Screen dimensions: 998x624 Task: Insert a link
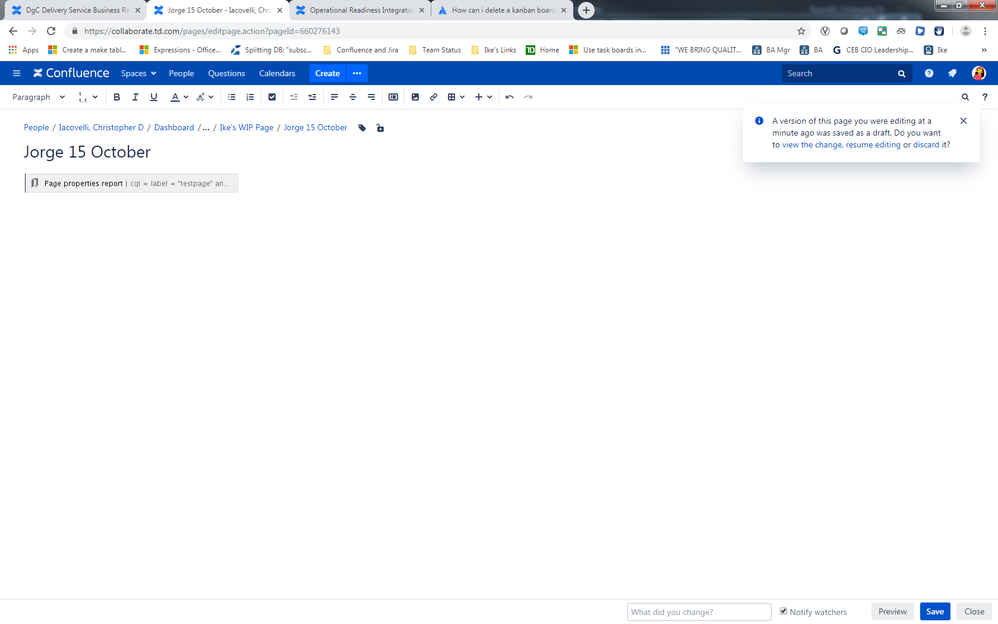pos(433,97)
